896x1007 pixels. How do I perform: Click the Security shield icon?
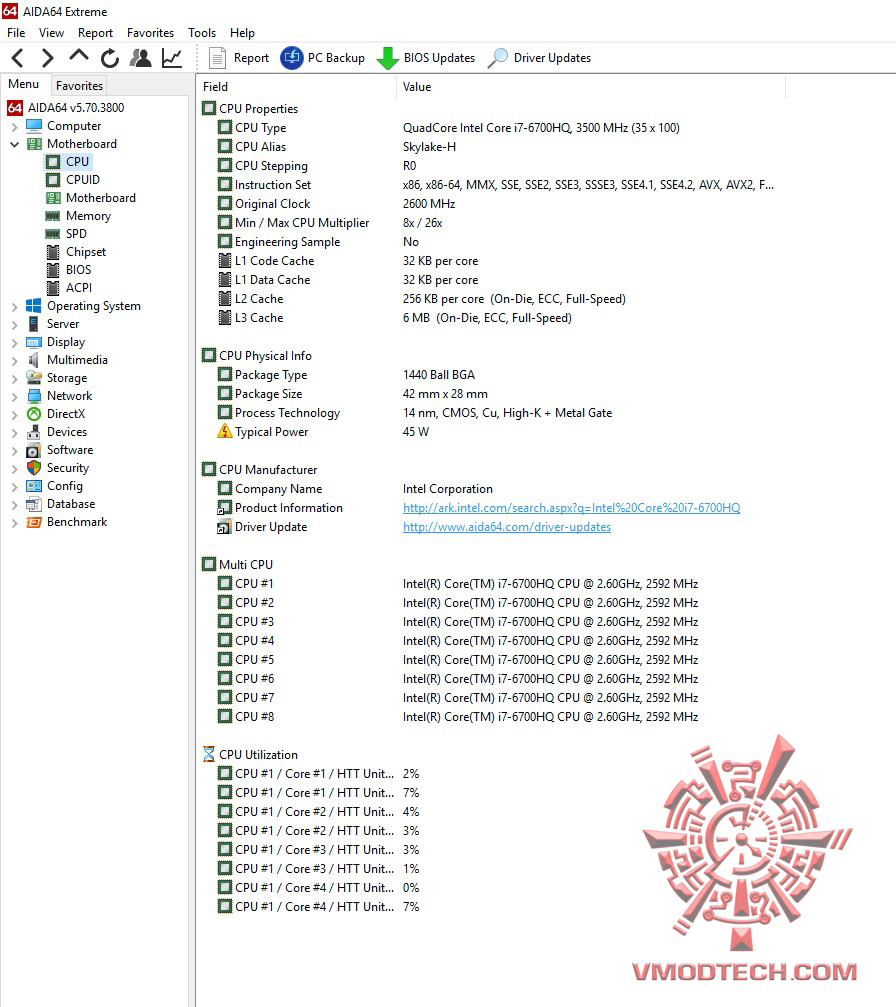[33, 468]
